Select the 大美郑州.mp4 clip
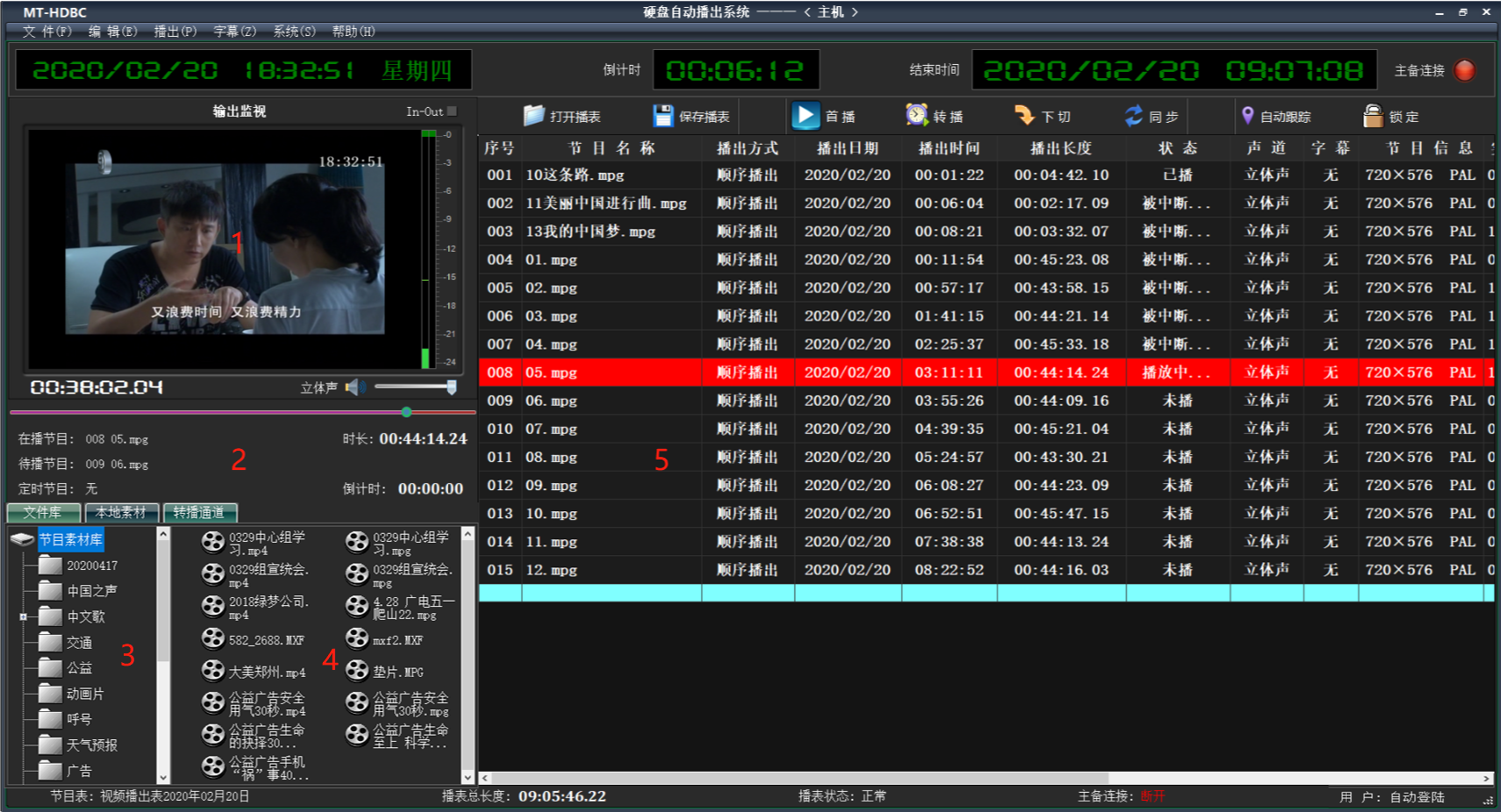The image size is (1501, 812). point(254,672)
